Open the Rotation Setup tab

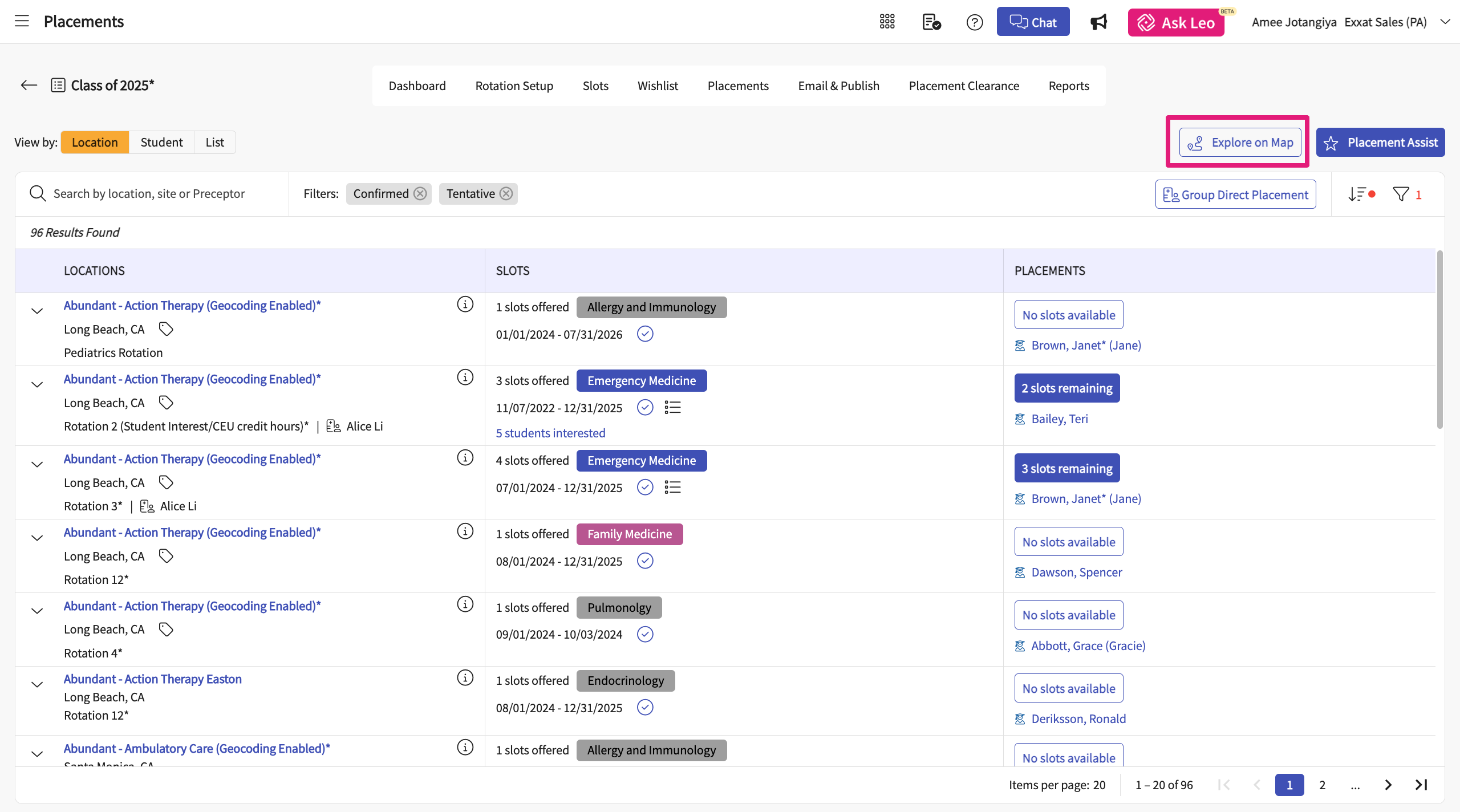(x=514, y=86)
